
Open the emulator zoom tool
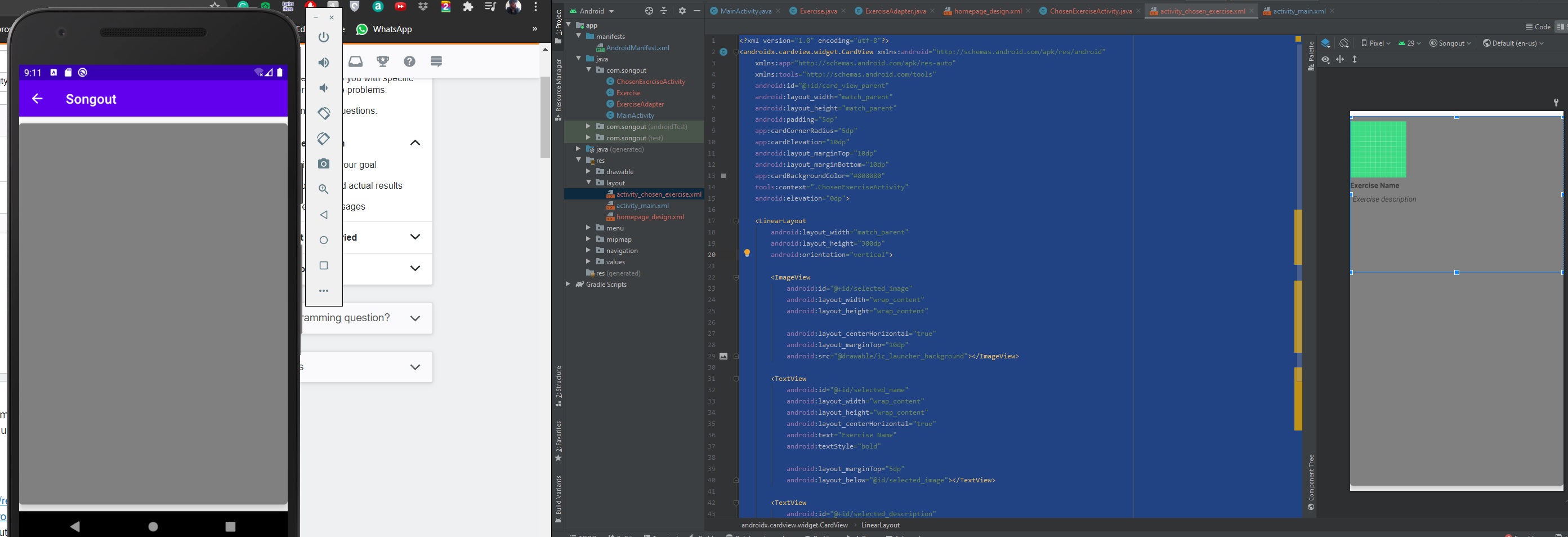coord(323,189)
